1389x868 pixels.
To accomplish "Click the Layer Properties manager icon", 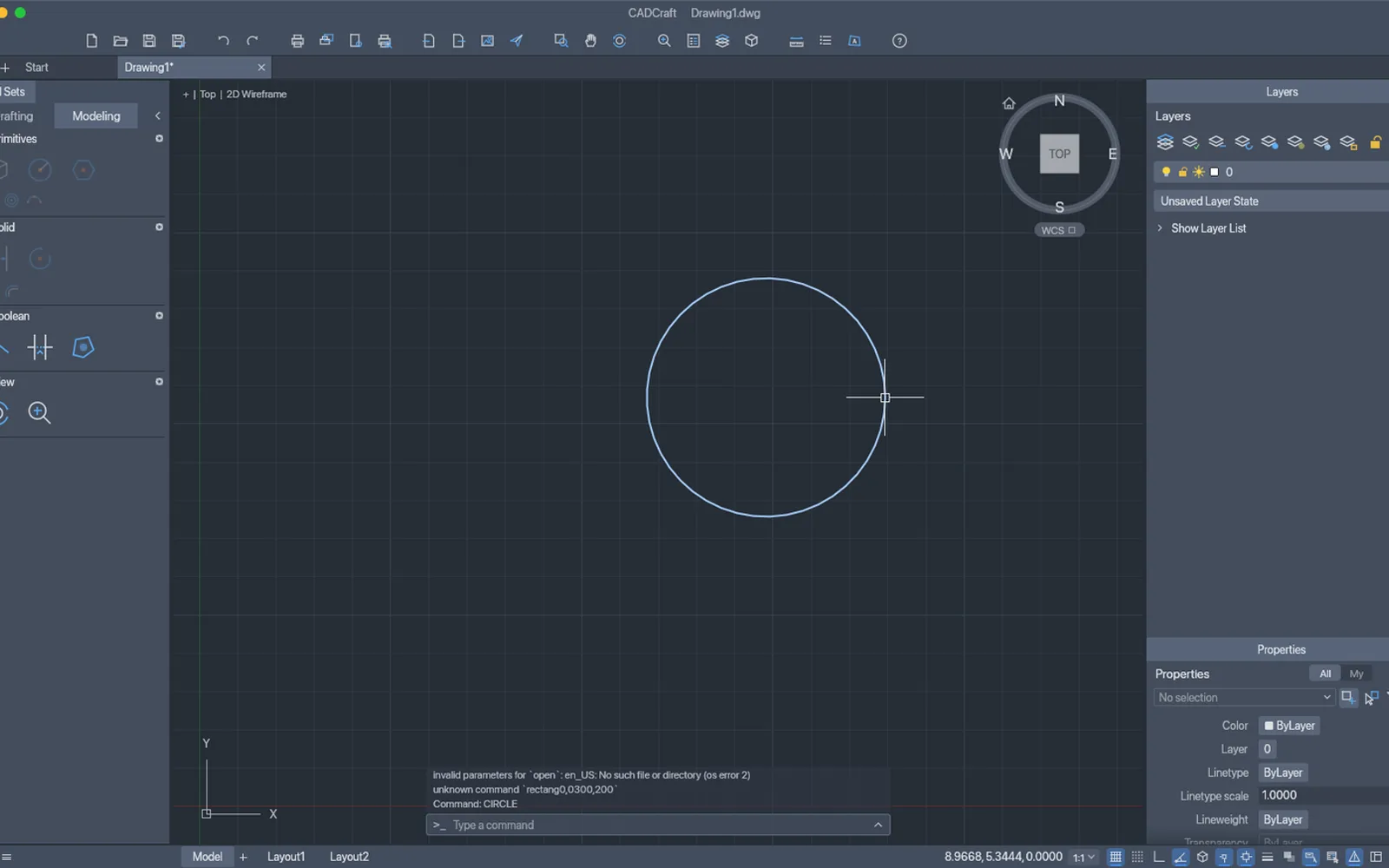I will click(x=1165, y=142).
